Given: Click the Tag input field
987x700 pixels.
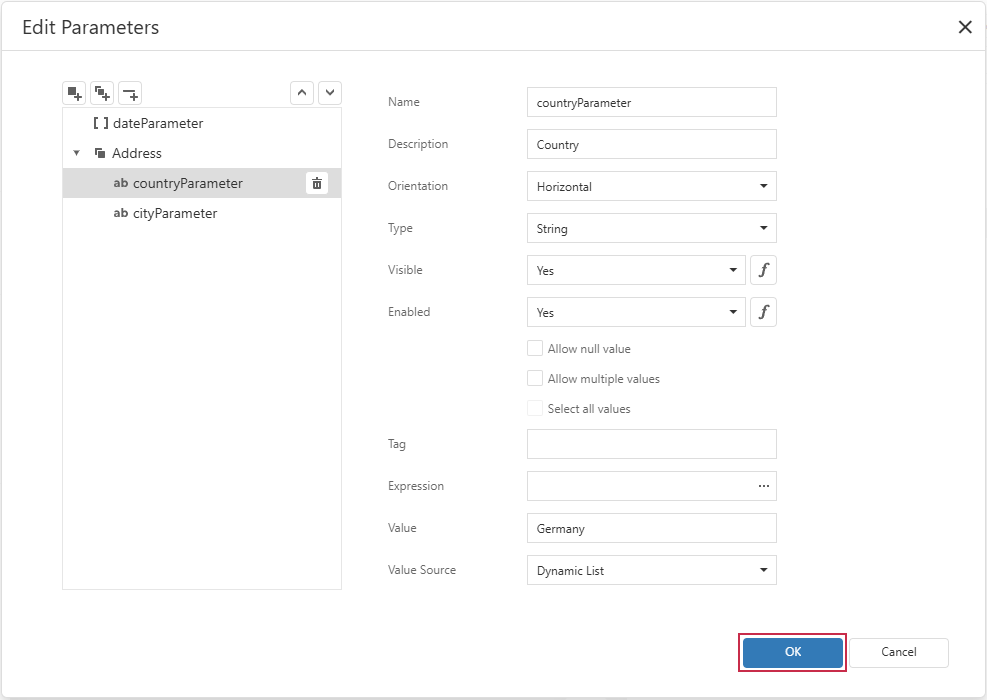Looking at the screenshot, I should pos(651,444).
